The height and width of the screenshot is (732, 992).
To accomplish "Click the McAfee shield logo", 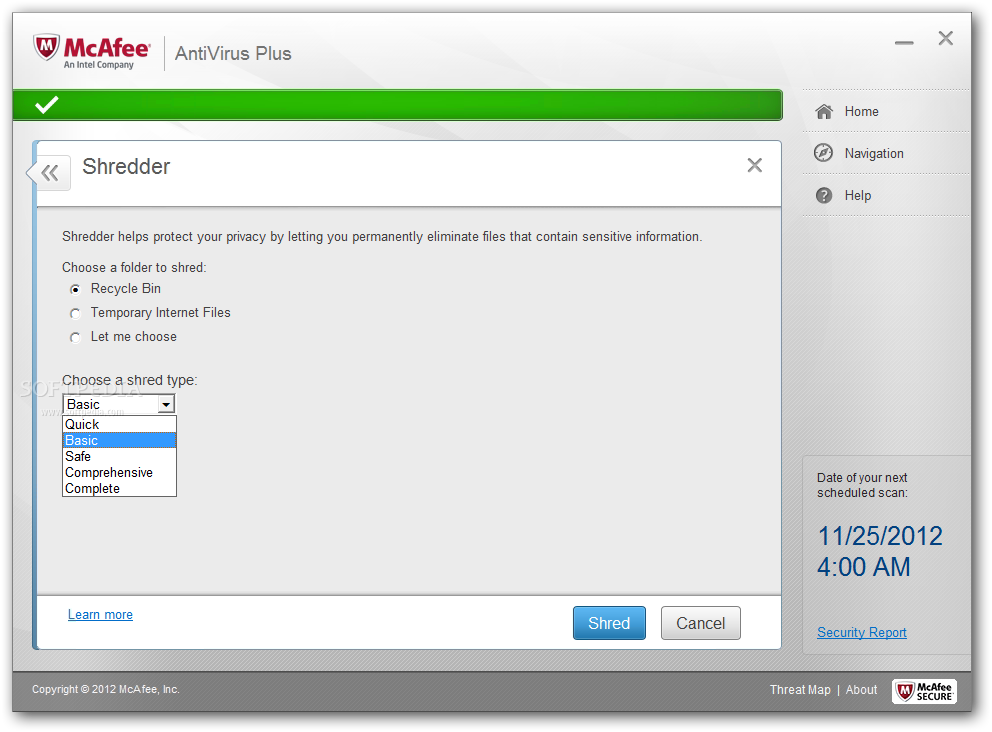I will [x=47, y=47].
